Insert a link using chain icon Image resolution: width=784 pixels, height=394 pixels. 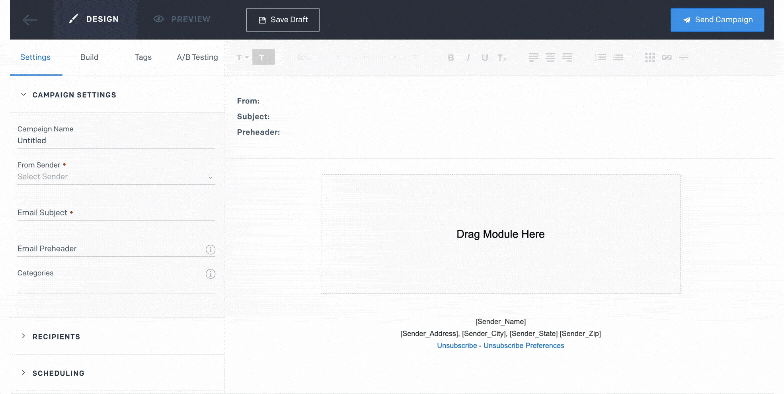666,58
